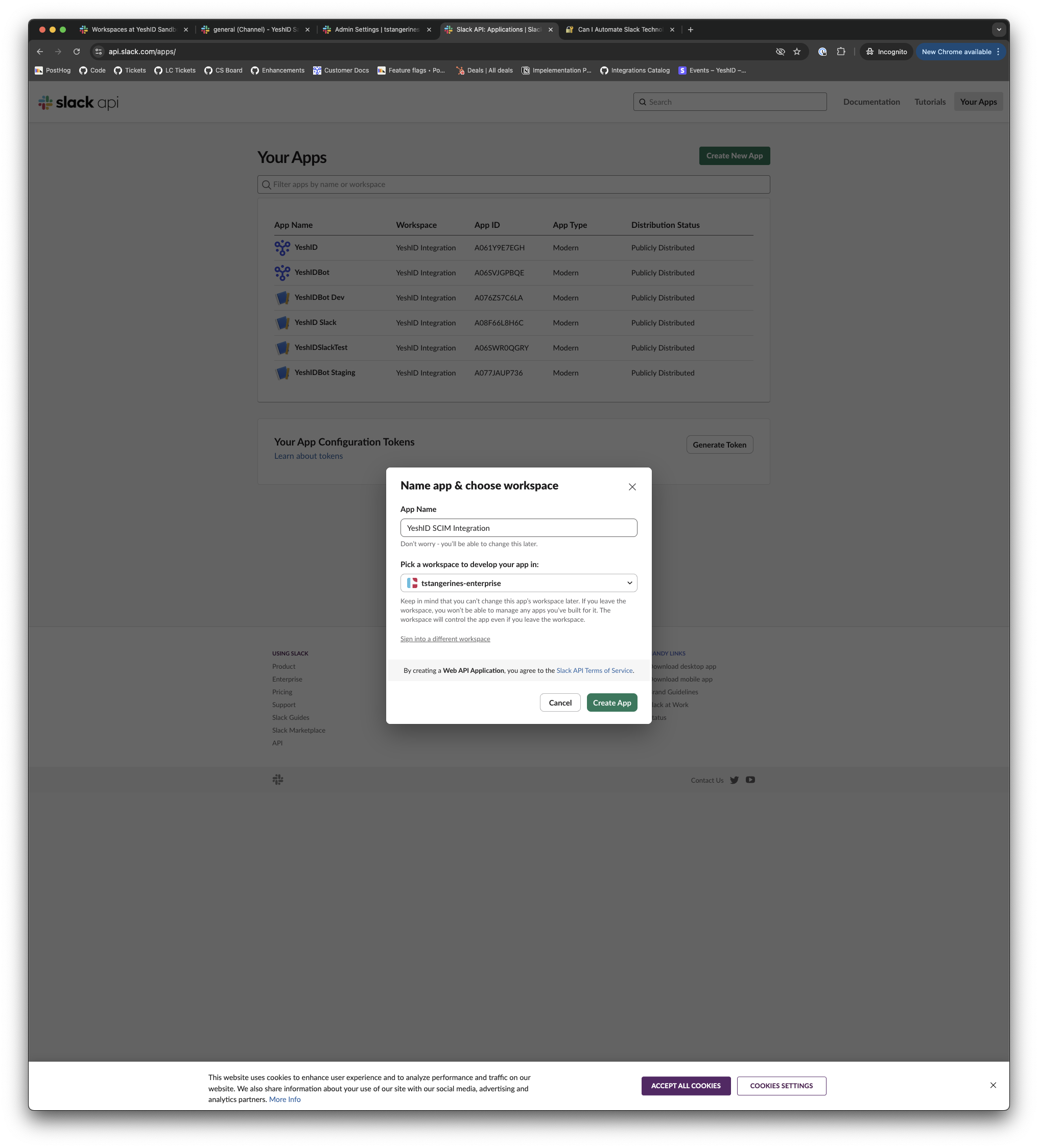Image resolution: width=1038 pixels, height=1148 pixels.
Task: Click the Generate Token button
Action: click(x=719, y=444)
